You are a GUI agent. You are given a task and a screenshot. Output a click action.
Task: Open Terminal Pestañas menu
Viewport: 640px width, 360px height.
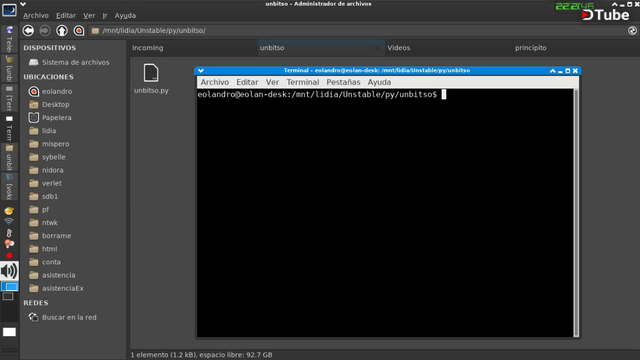pos(343,82)
